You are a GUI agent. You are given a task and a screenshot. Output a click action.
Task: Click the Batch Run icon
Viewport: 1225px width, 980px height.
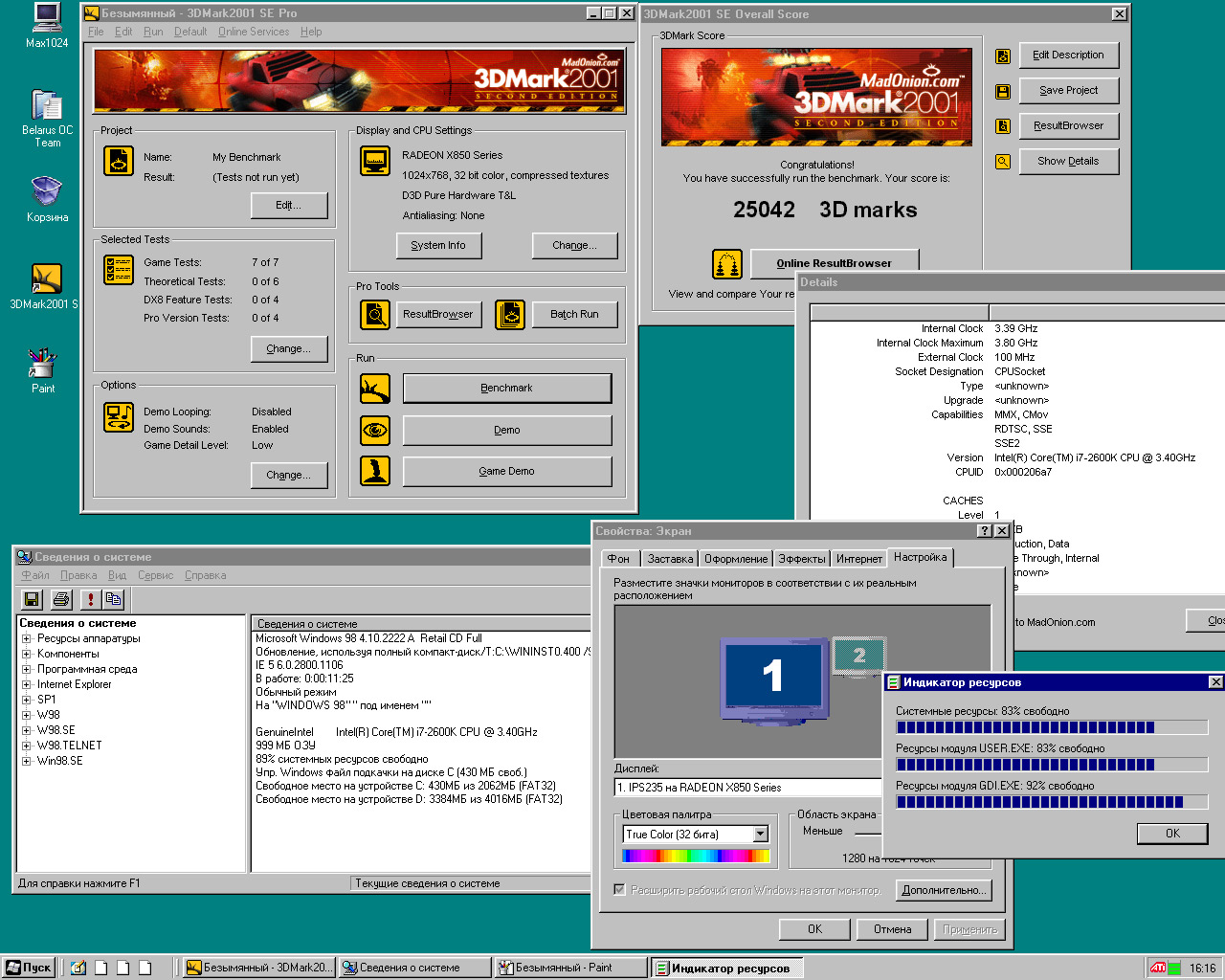click(510, 315)
